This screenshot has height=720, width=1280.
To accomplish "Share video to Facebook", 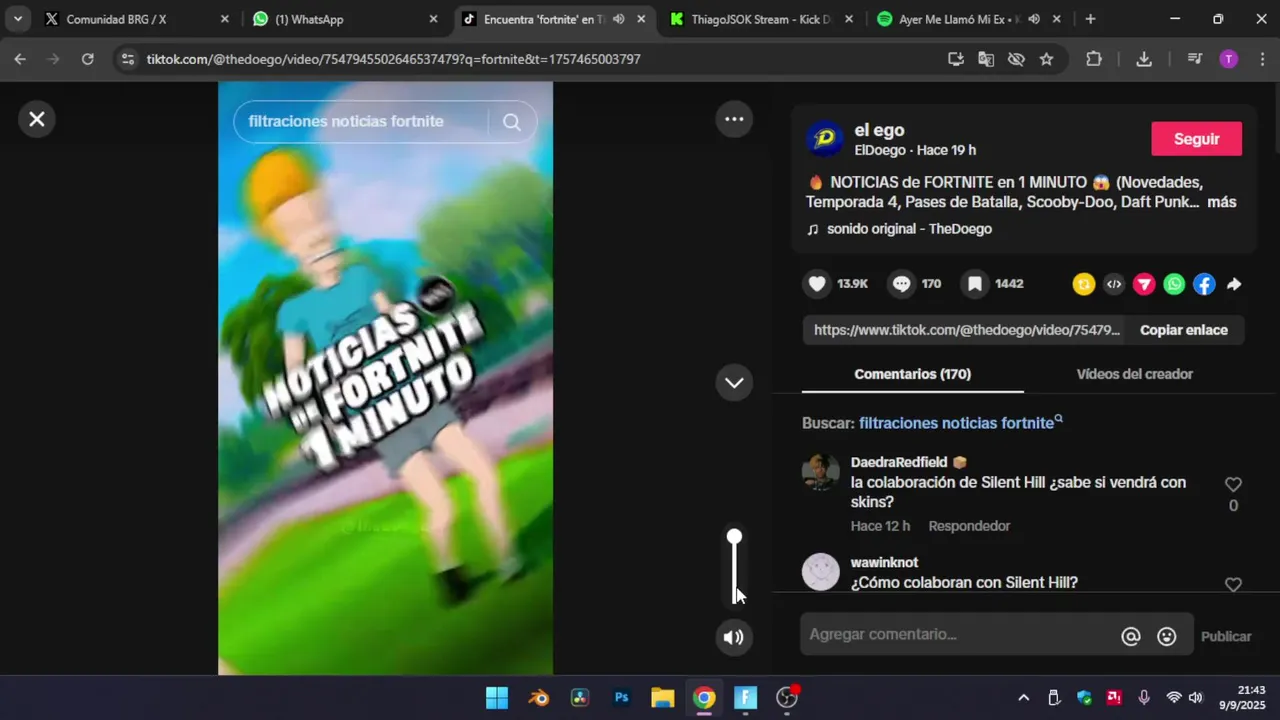I will point(1204,284).
